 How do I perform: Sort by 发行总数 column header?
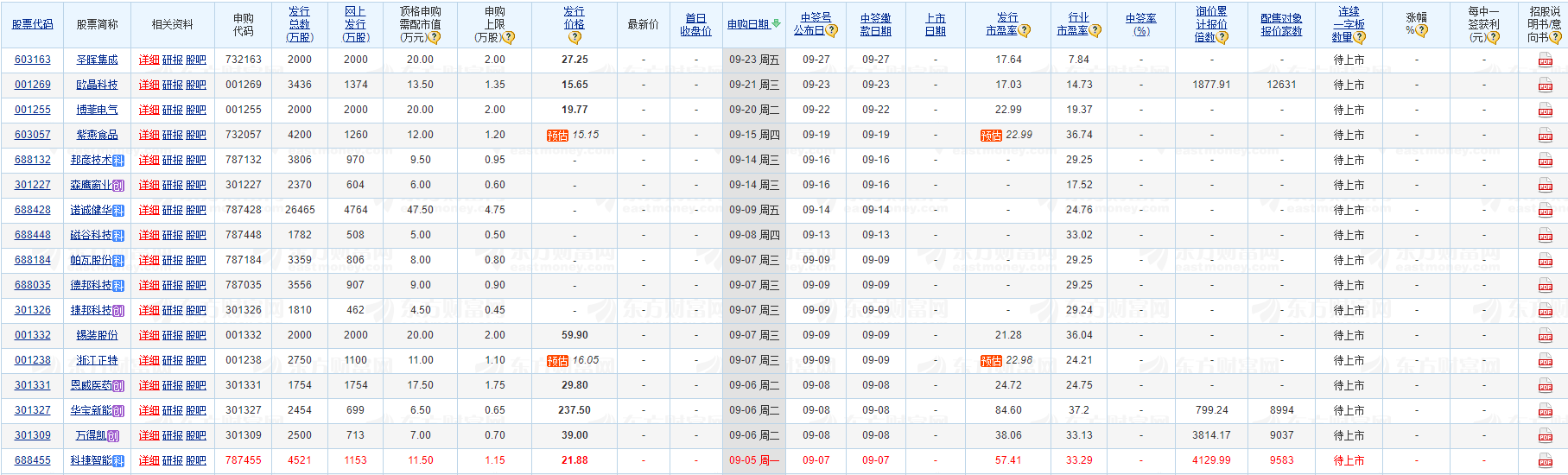[x=299, y=24]
